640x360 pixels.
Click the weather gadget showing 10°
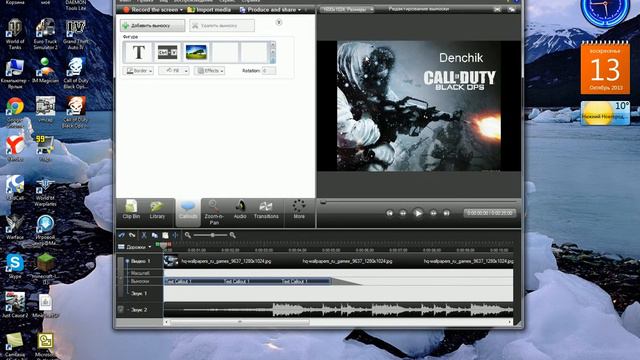click(605, 113)
